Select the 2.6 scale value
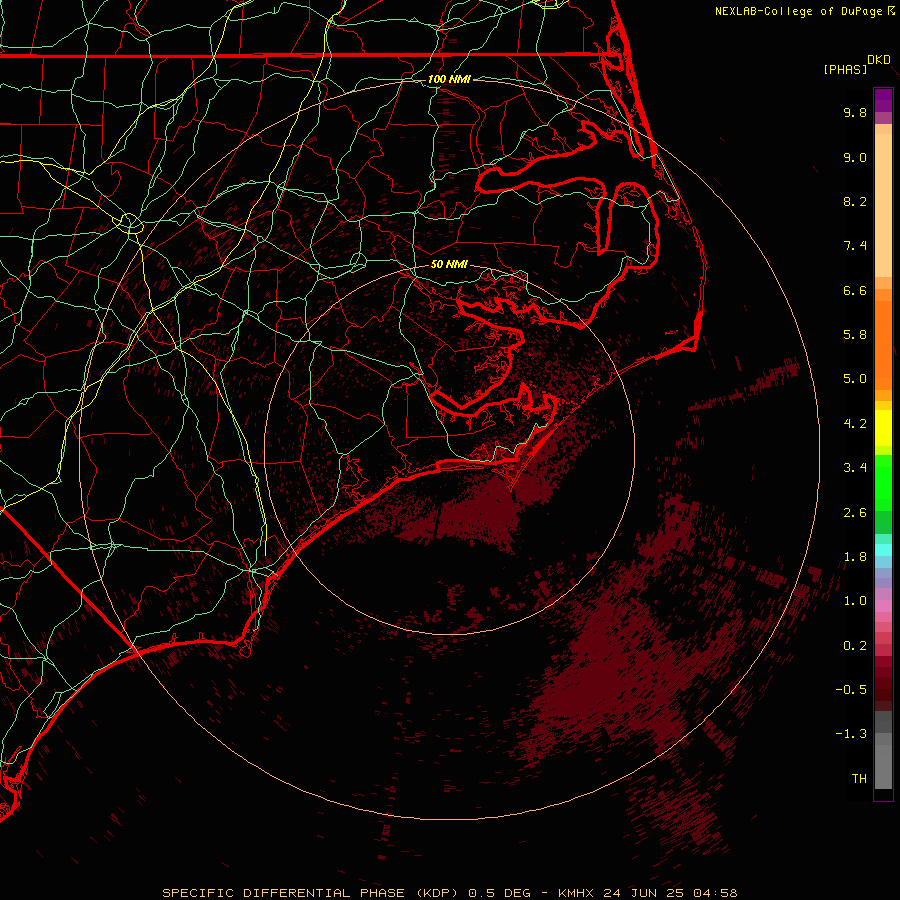 (x=855, y=513)
